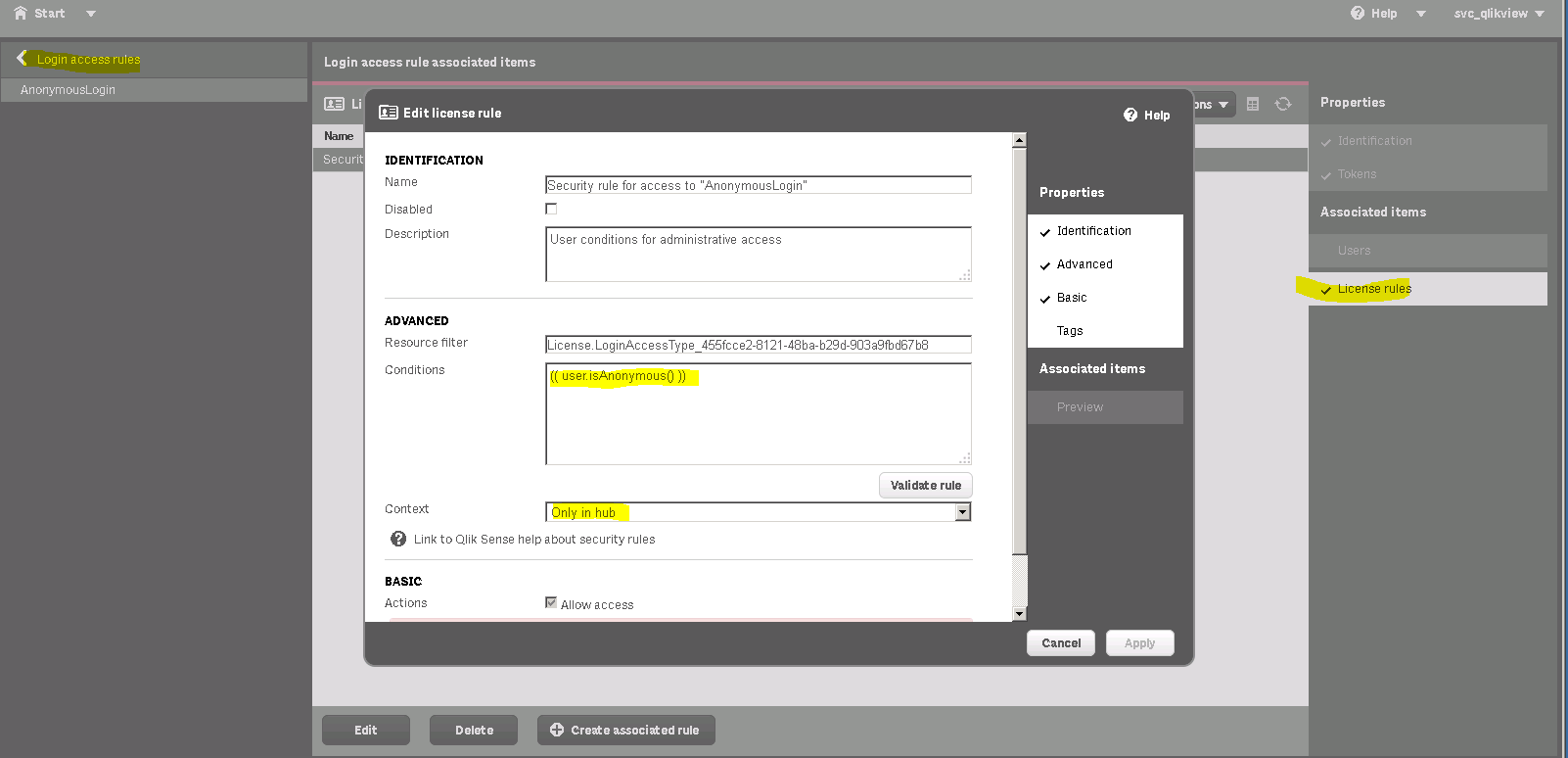Click the Description text area
The height and width of the screenshot is (758, 1568).
click(759, 255)
